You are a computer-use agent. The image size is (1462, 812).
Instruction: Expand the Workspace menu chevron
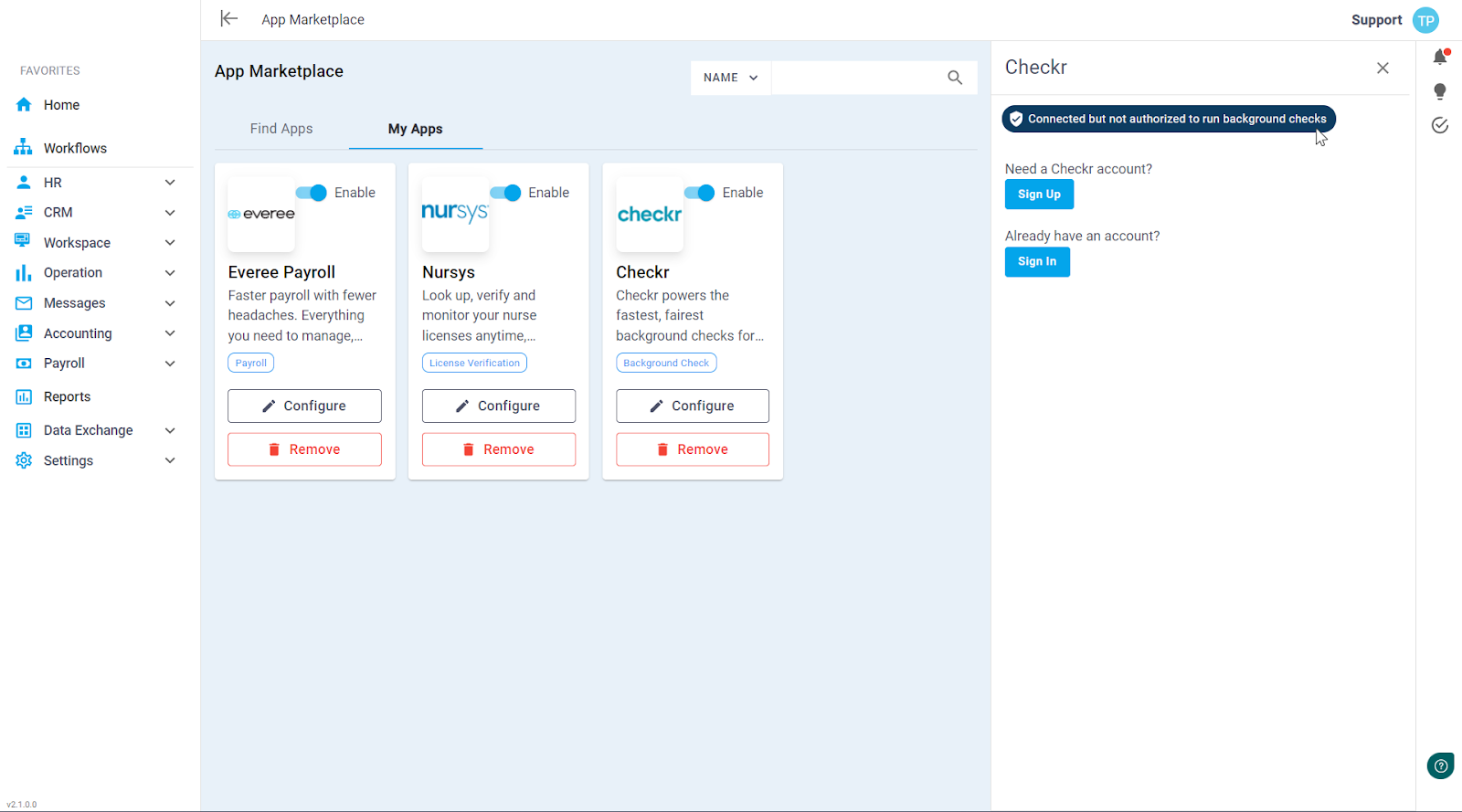click(170, 243)
